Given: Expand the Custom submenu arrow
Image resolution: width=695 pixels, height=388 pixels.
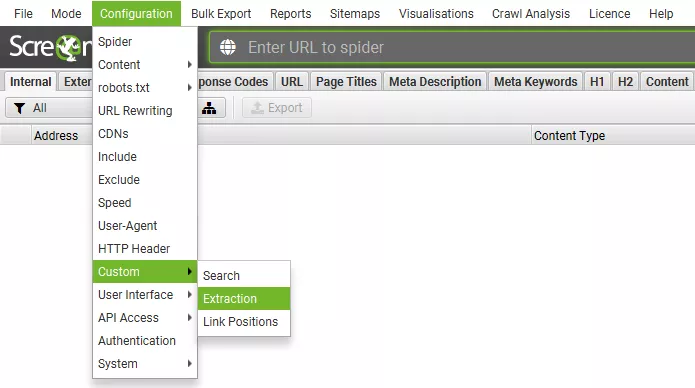Looking at the screenshot, I should click(x=190, y=271).
